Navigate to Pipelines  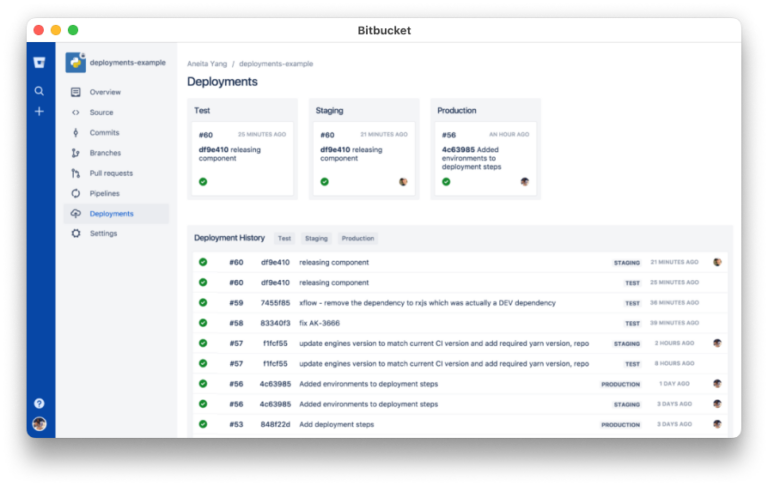pos(104,194)
